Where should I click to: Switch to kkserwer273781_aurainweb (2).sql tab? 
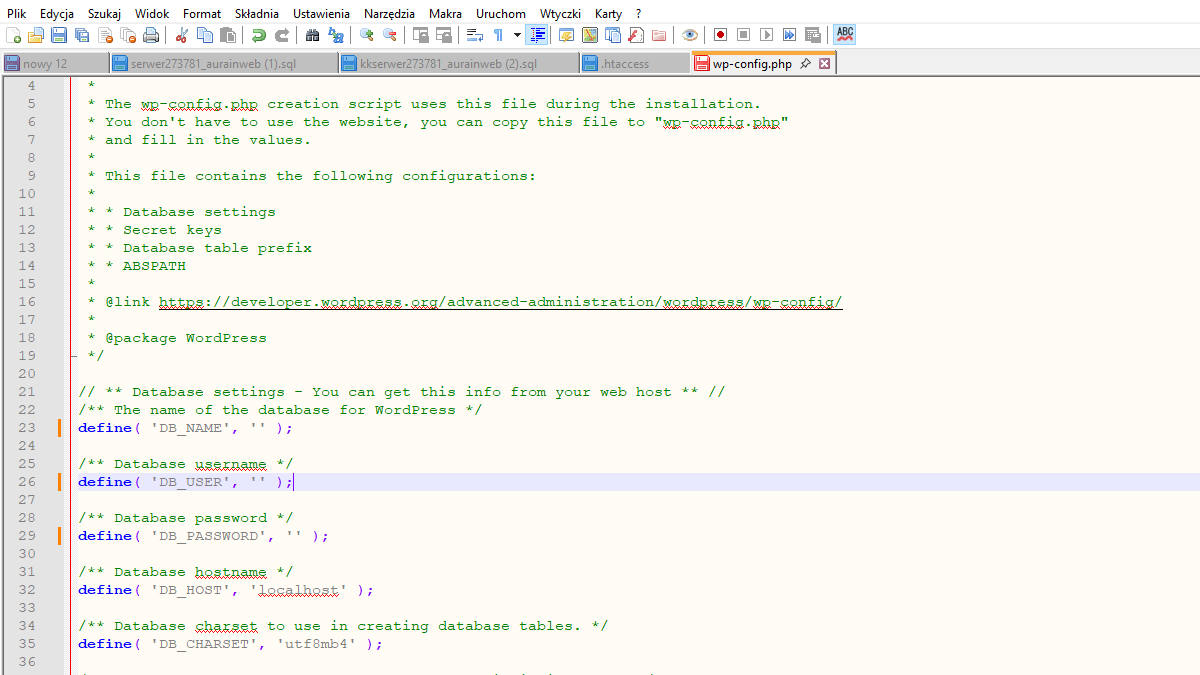(459, 63)
